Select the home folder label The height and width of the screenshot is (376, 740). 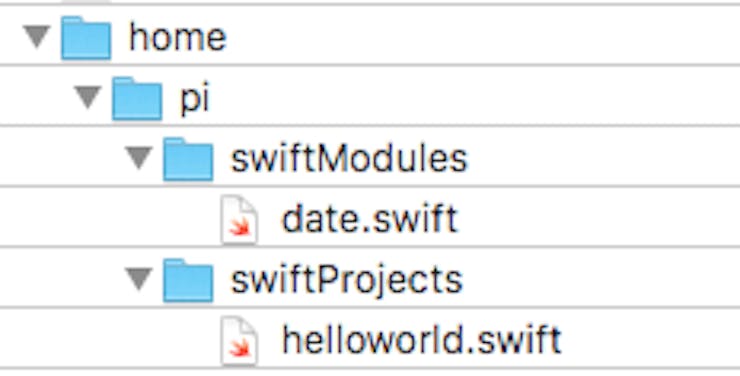click(x=178, y=37)
